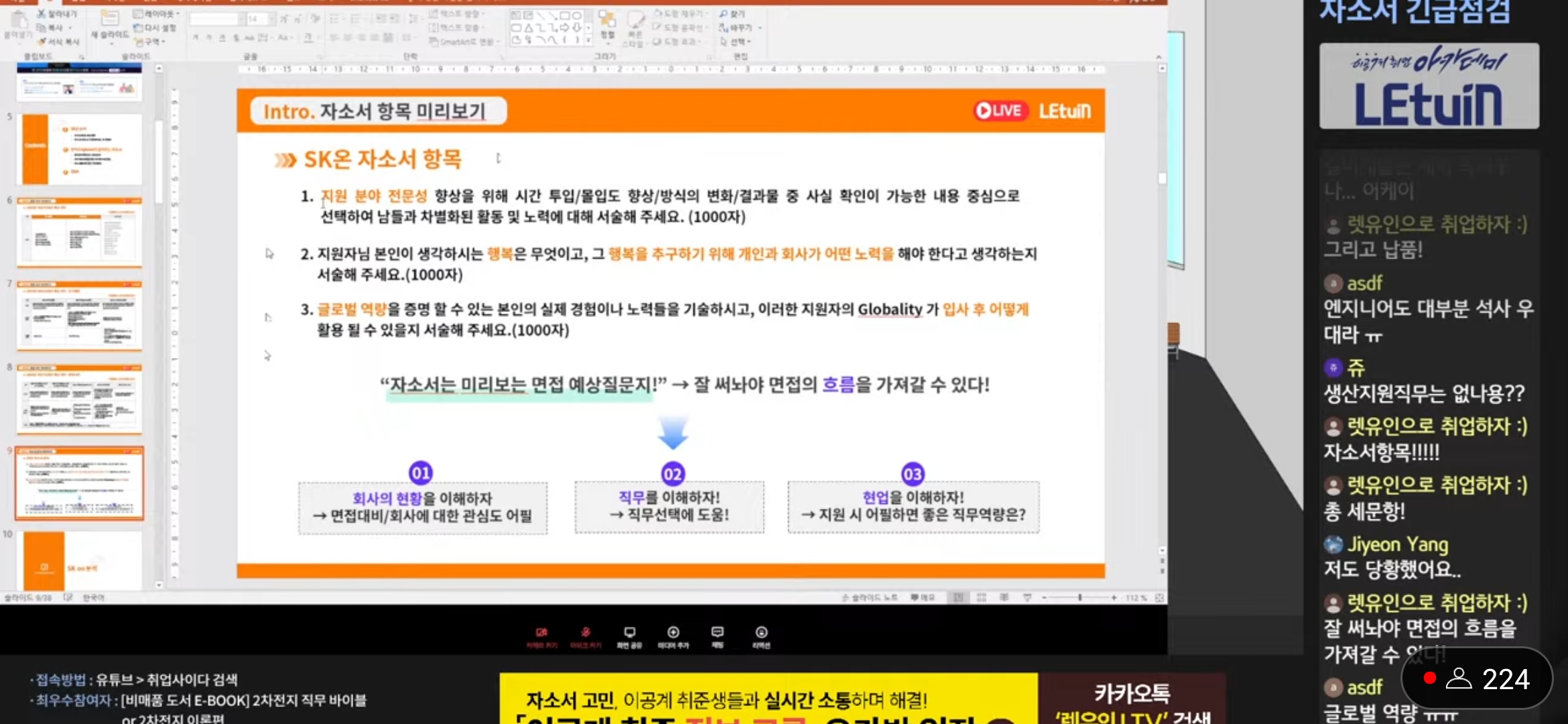Image resolution: width=1568 pixels, height=724 pixels.
Task: Click zoom in plus button
Action: pos(1114,597)
